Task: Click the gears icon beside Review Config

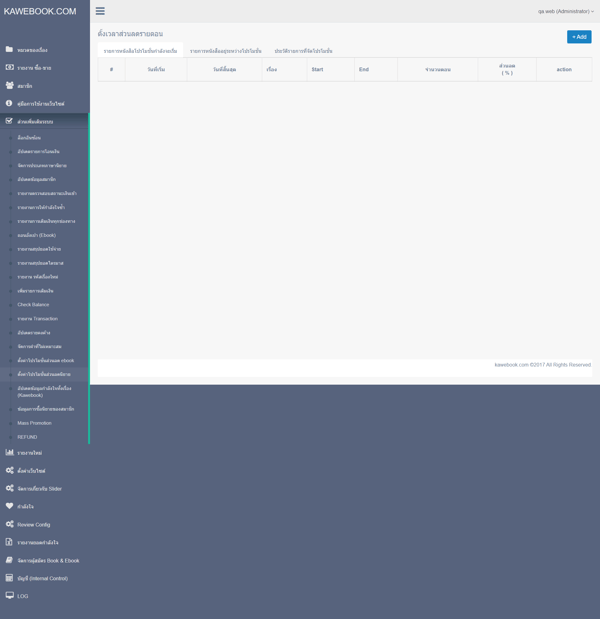Action: click(9, 524)
